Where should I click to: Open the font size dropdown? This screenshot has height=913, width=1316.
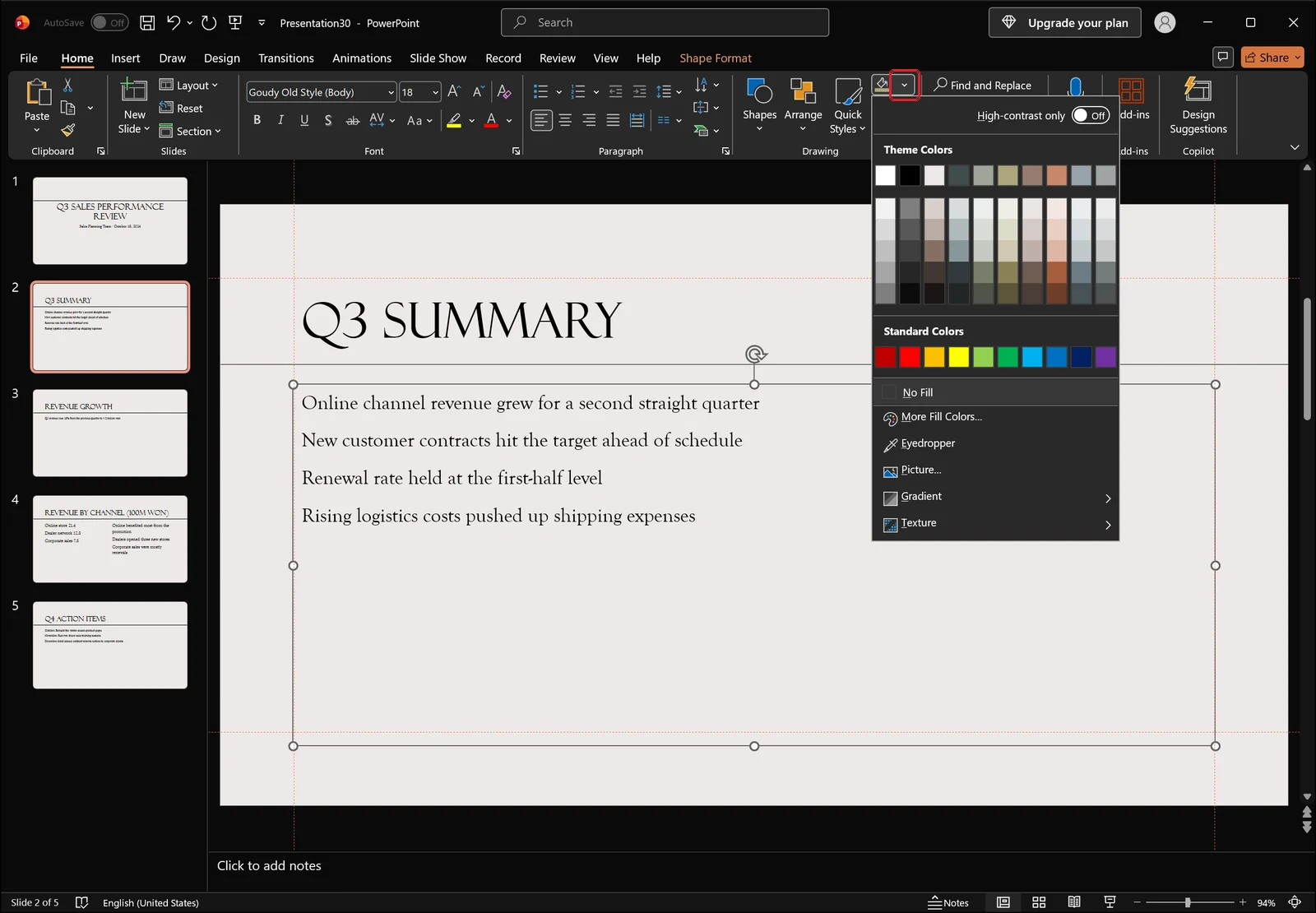[435, 92]
